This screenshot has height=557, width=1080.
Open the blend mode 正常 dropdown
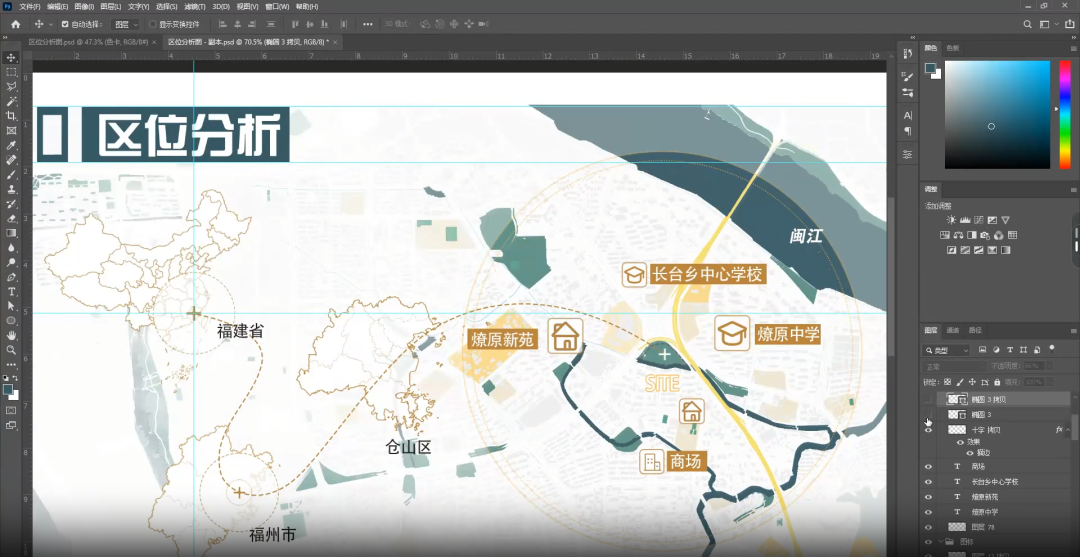pyautogui.click(x=955, y=366)
